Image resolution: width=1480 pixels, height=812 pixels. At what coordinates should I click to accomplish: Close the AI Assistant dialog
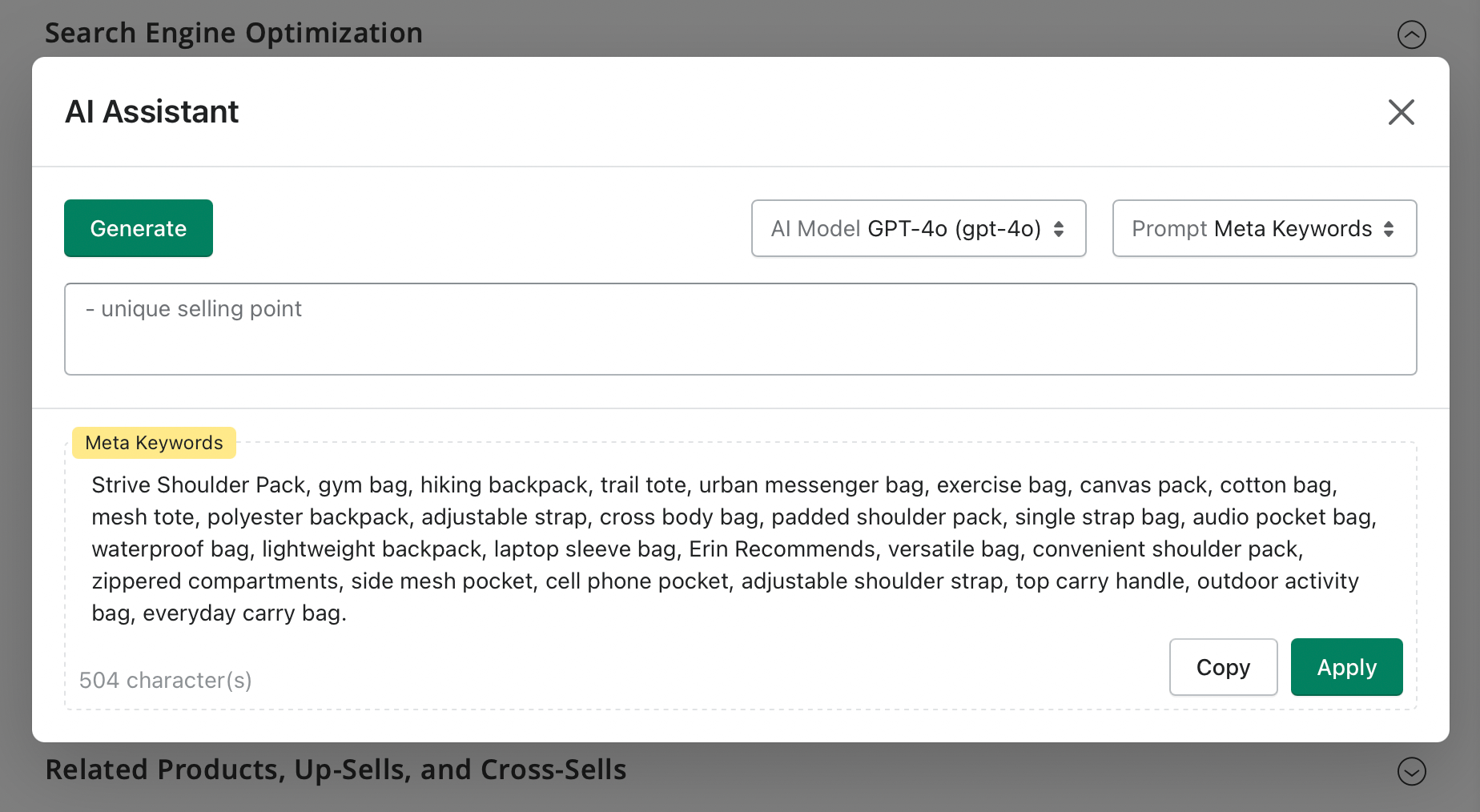tap(1401, 112)
